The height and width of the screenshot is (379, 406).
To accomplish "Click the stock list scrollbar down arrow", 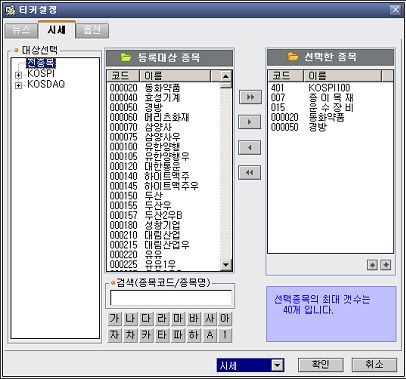I will 226,265.
